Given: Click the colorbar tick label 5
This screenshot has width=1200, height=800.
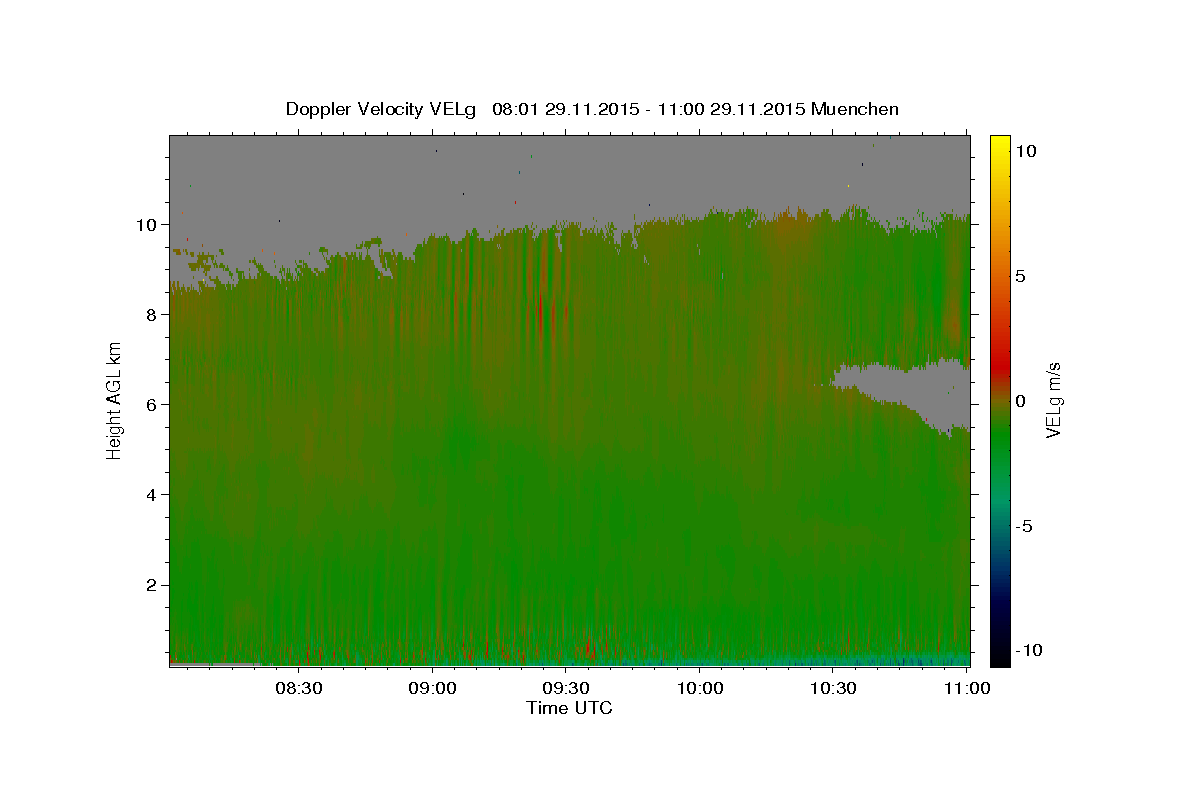Looking at the screenshot, I should pos(1021,276).
